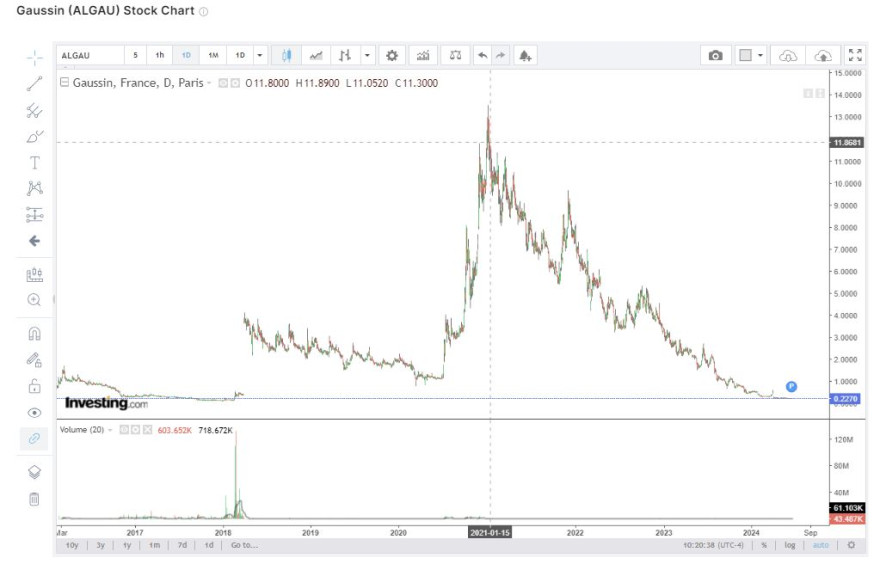The width and height of the screenshot is (880, 564).
Task: Select the pitchfork tool
Action: 34,111
